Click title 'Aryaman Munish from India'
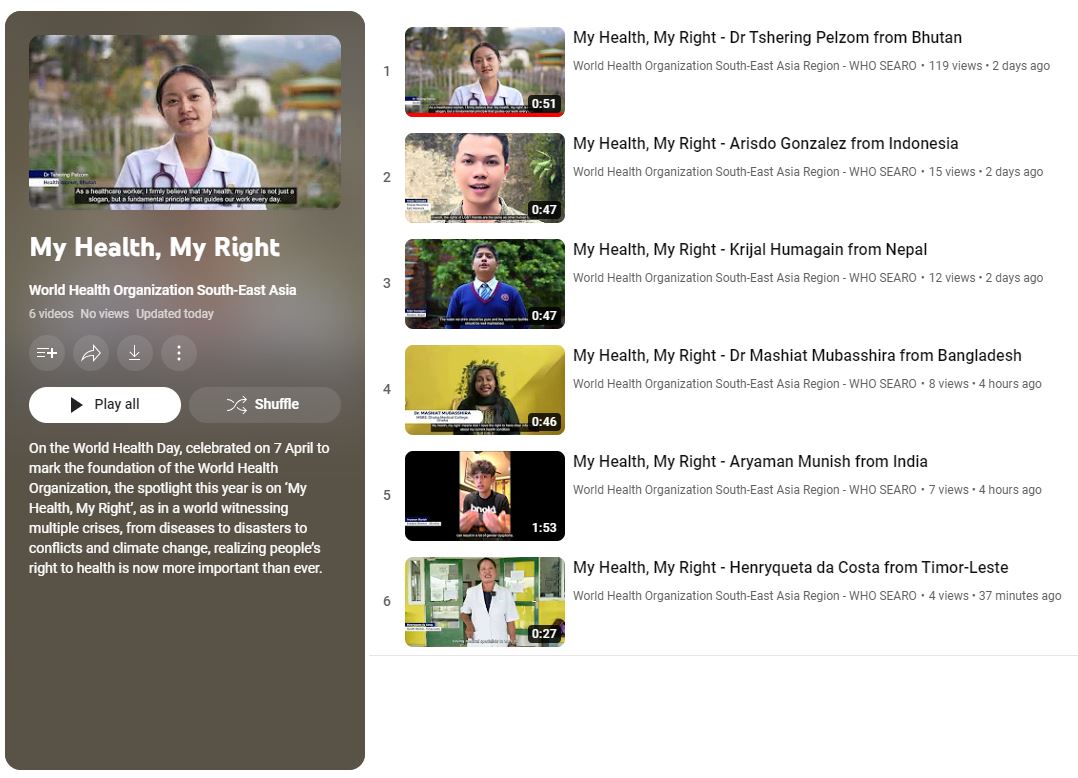Viewport: 1078px width, 778px height. point(750,462)
